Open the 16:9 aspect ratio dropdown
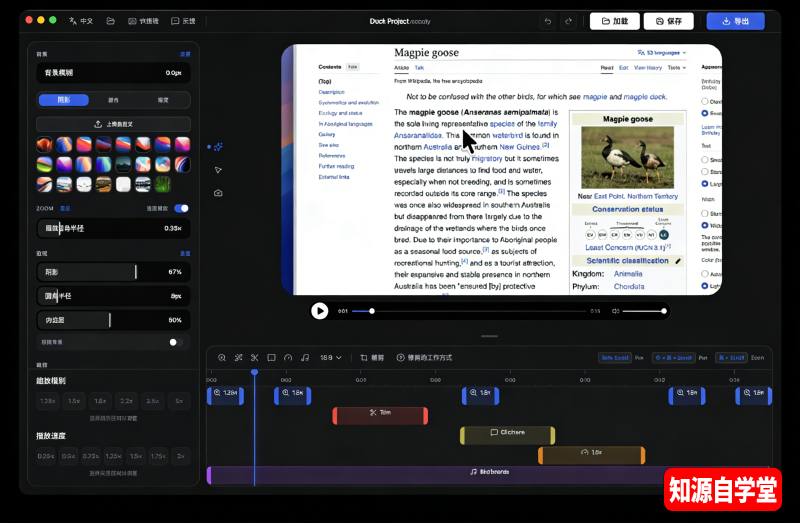This screenshot has height=523, width=800. click(330, 357)
